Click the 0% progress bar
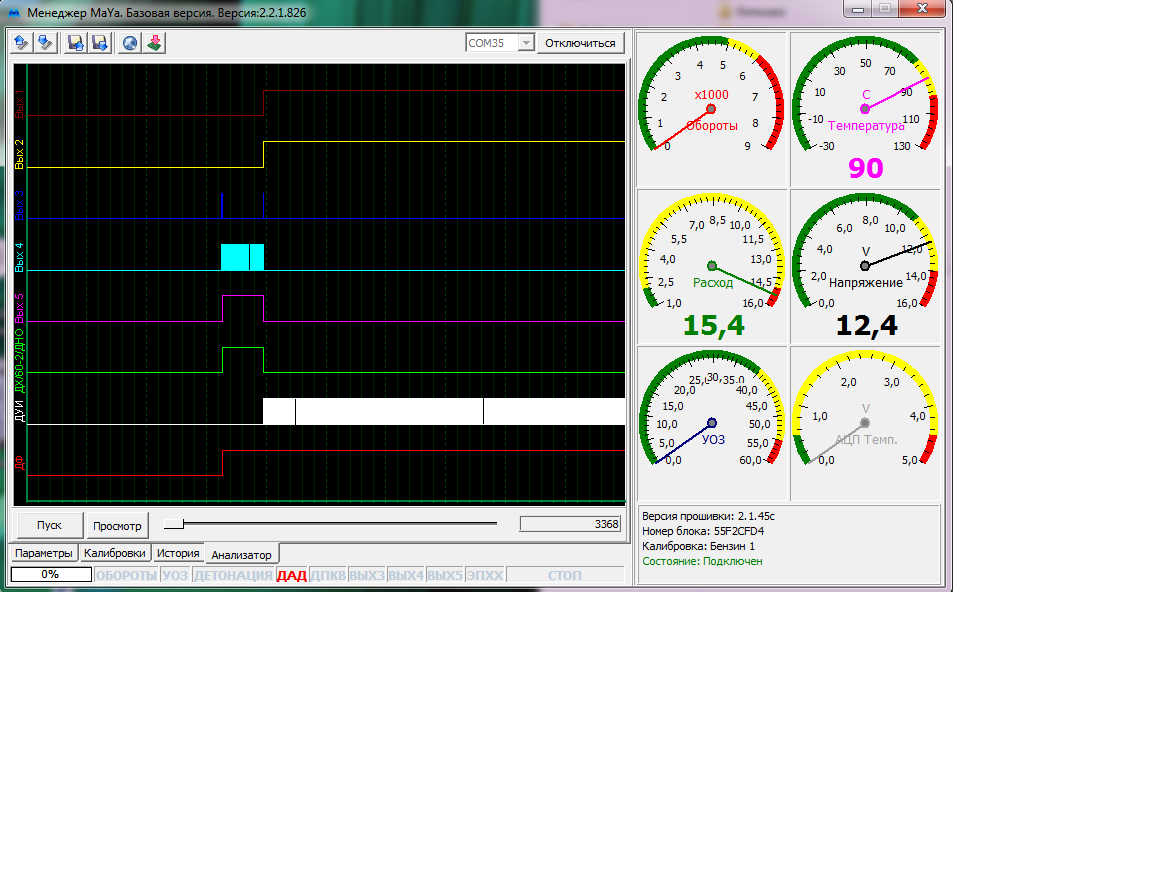1152x871 pixels. (51, 574)
